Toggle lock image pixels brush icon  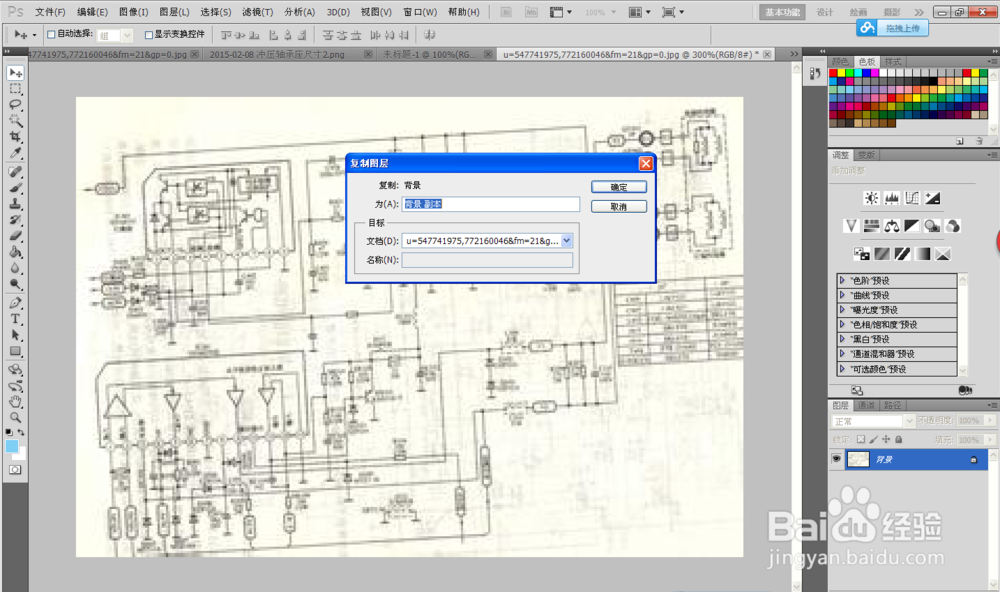click(x=874, y=440)
